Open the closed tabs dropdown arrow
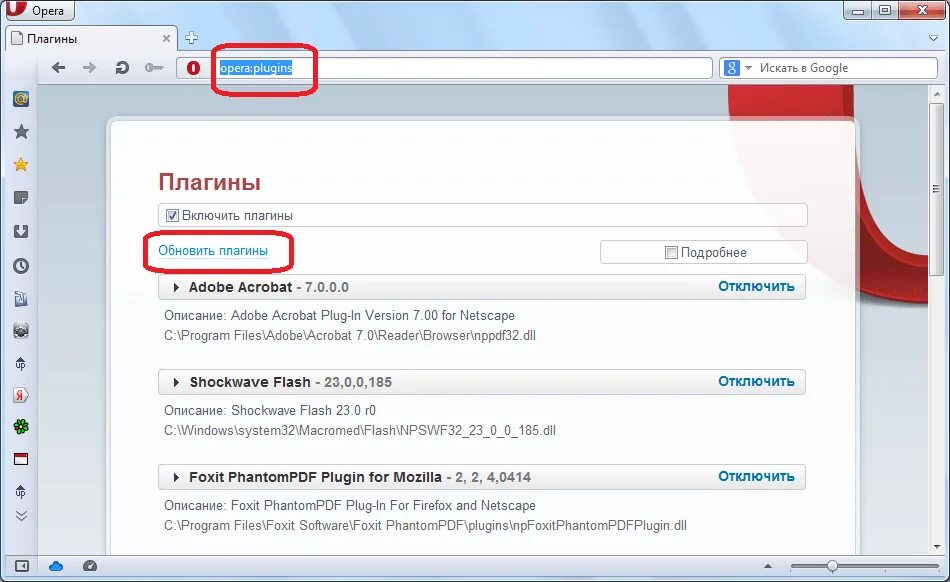 933,38
